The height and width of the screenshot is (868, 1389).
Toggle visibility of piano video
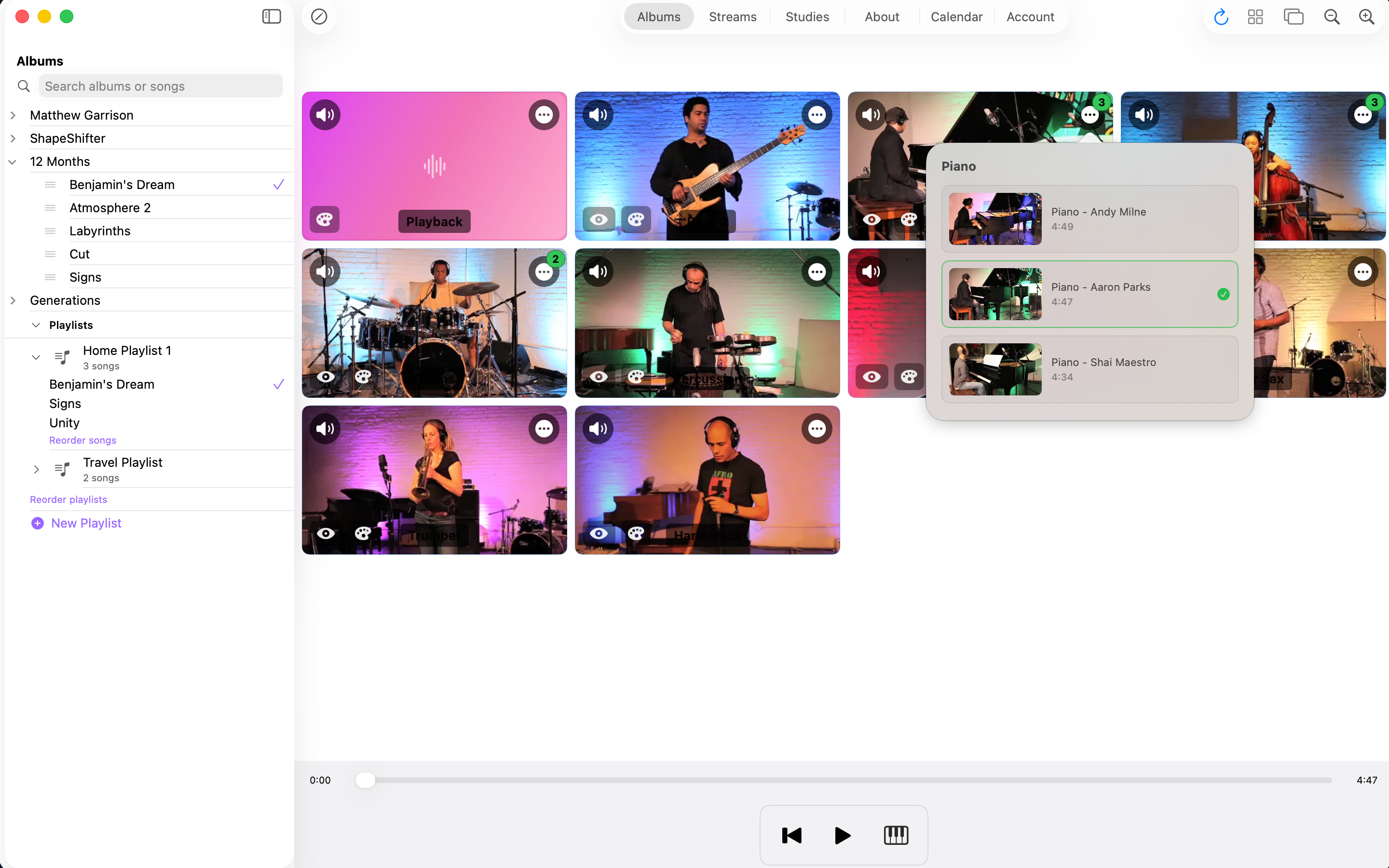tap(872, 219)
